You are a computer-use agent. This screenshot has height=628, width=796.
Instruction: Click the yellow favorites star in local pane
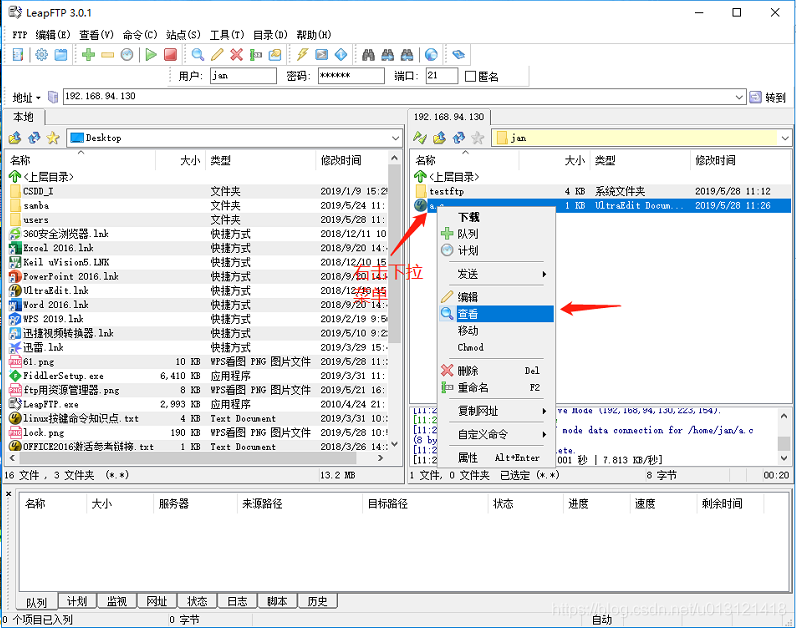pos(53,138)
